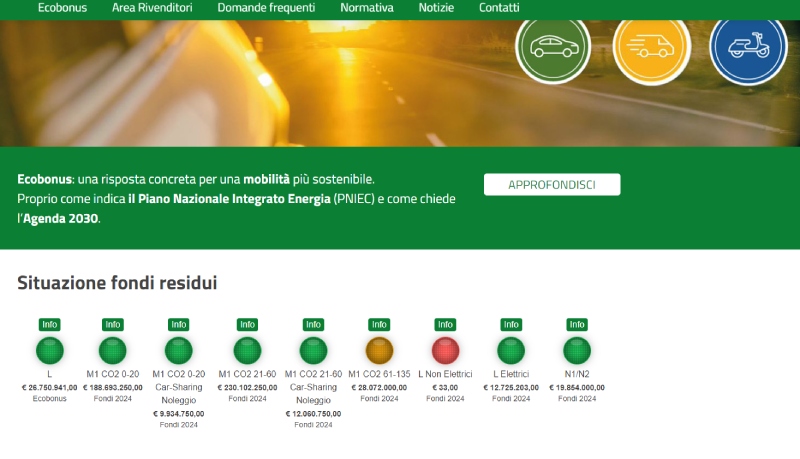Click Info button above L Elettrici
This screenshot has width=800, height=459.
pyautogui.click(x=511, y=324)
